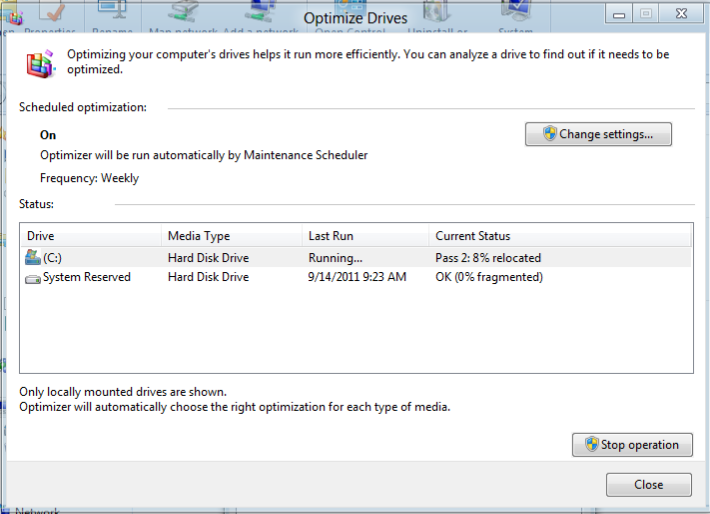Select the (C:) drive icon
The width and height of the screenshot is (710, 514).
click(x=33, y=258)
